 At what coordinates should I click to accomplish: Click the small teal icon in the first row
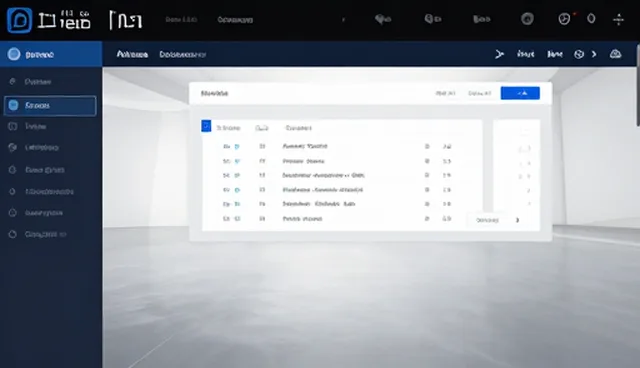click(237, 146)
